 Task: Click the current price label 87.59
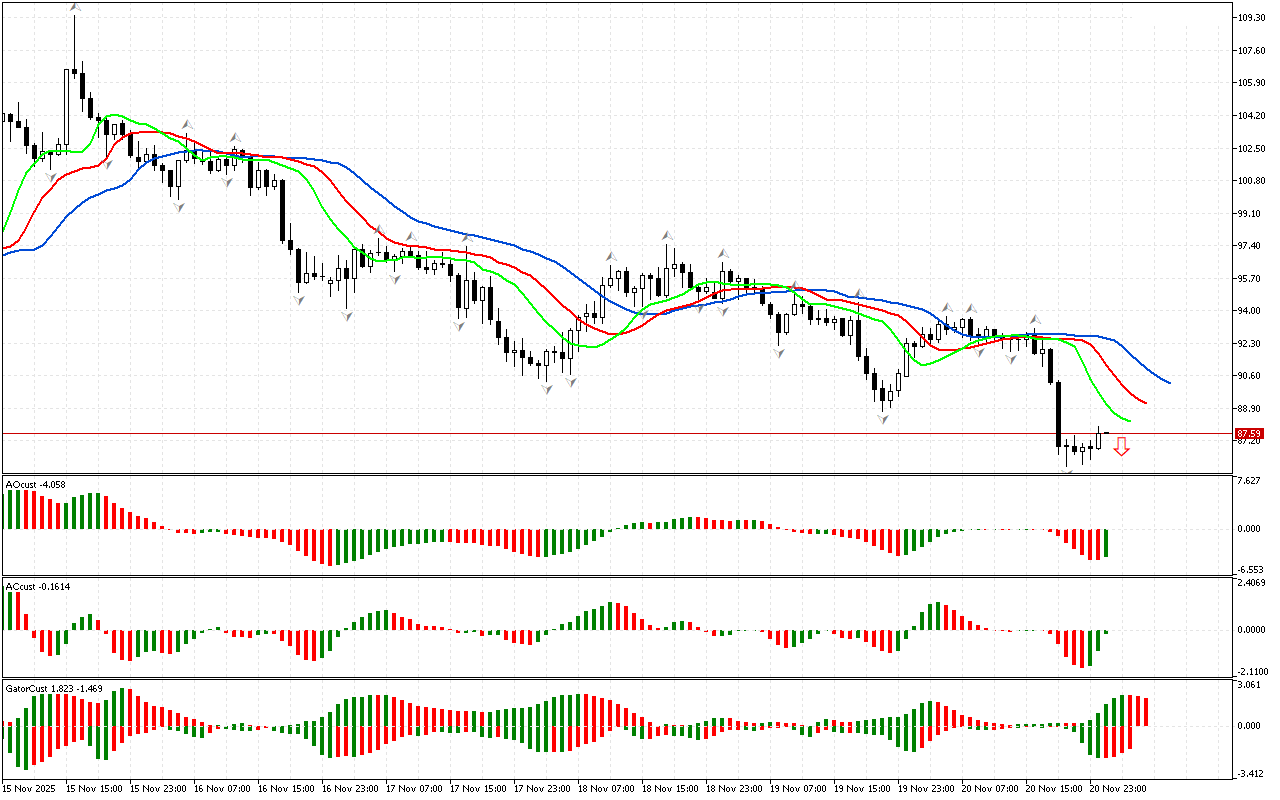pyautogui.click(x=1247, y=434)
